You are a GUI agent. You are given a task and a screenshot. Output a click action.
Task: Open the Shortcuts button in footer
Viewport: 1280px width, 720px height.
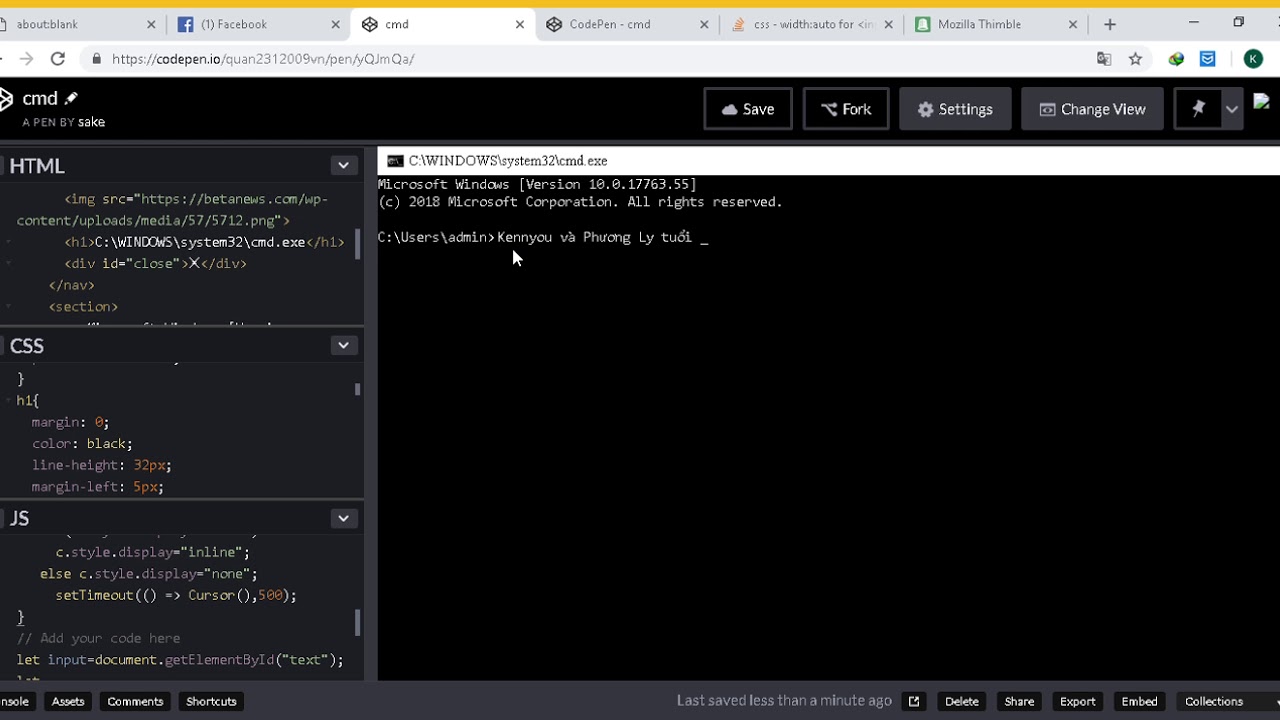coord(211,701)
